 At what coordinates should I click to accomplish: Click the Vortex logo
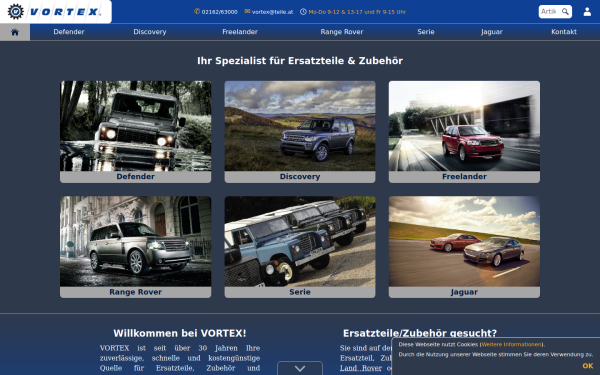tap(54, 11)
